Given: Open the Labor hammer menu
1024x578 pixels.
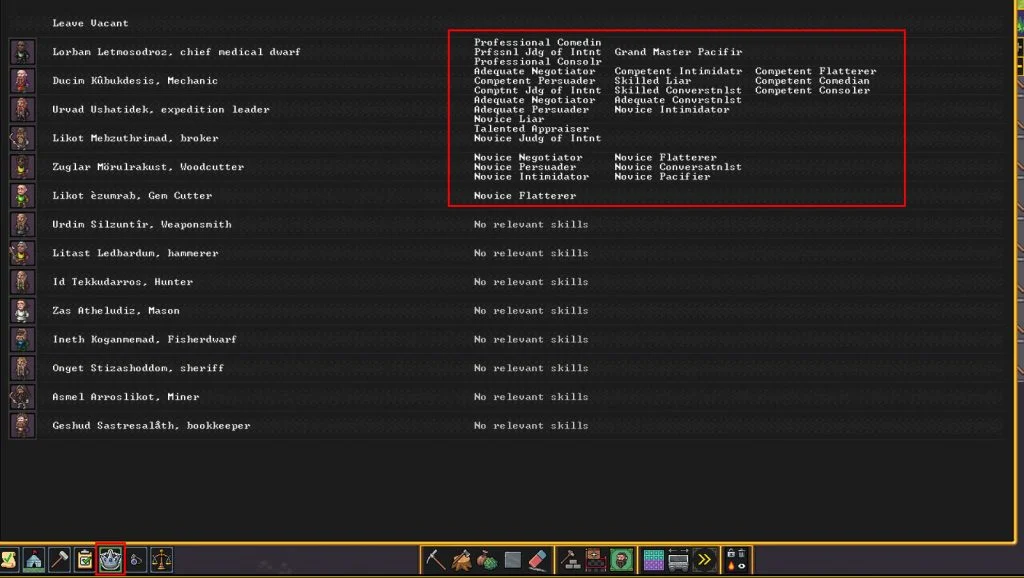Looking at the screenshot, I should pyautogui.click(x=61, y=560).
